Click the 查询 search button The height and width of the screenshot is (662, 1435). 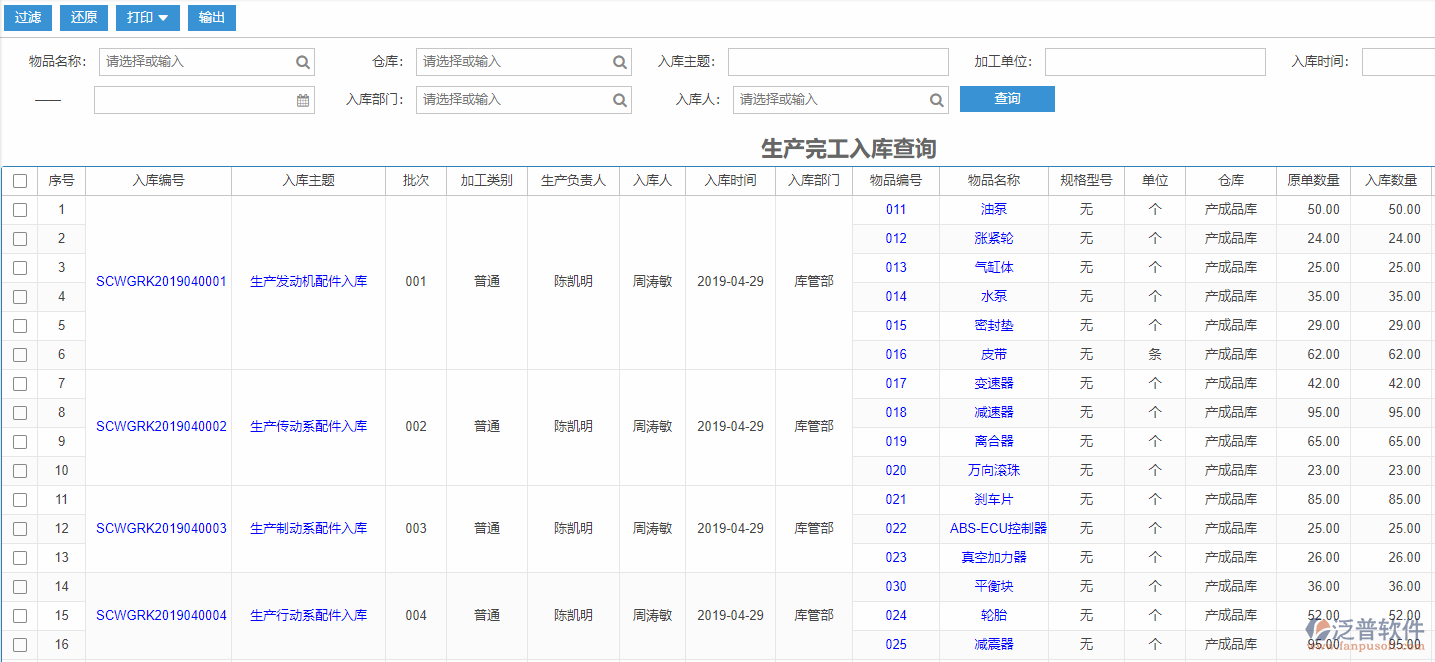[x=1007, y=99]
